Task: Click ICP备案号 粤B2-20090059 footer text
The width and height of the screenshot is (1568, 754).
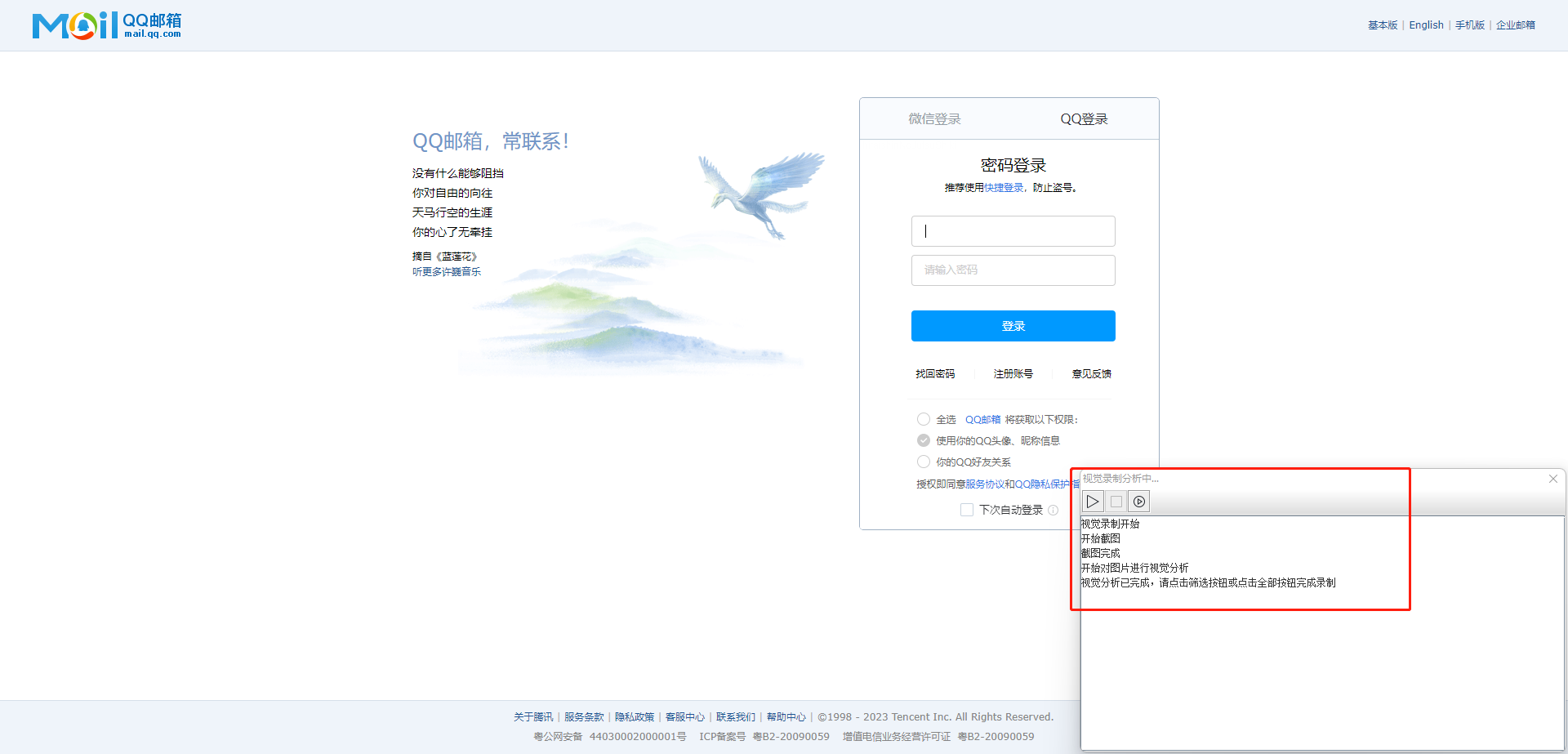Action: (764, 737)
